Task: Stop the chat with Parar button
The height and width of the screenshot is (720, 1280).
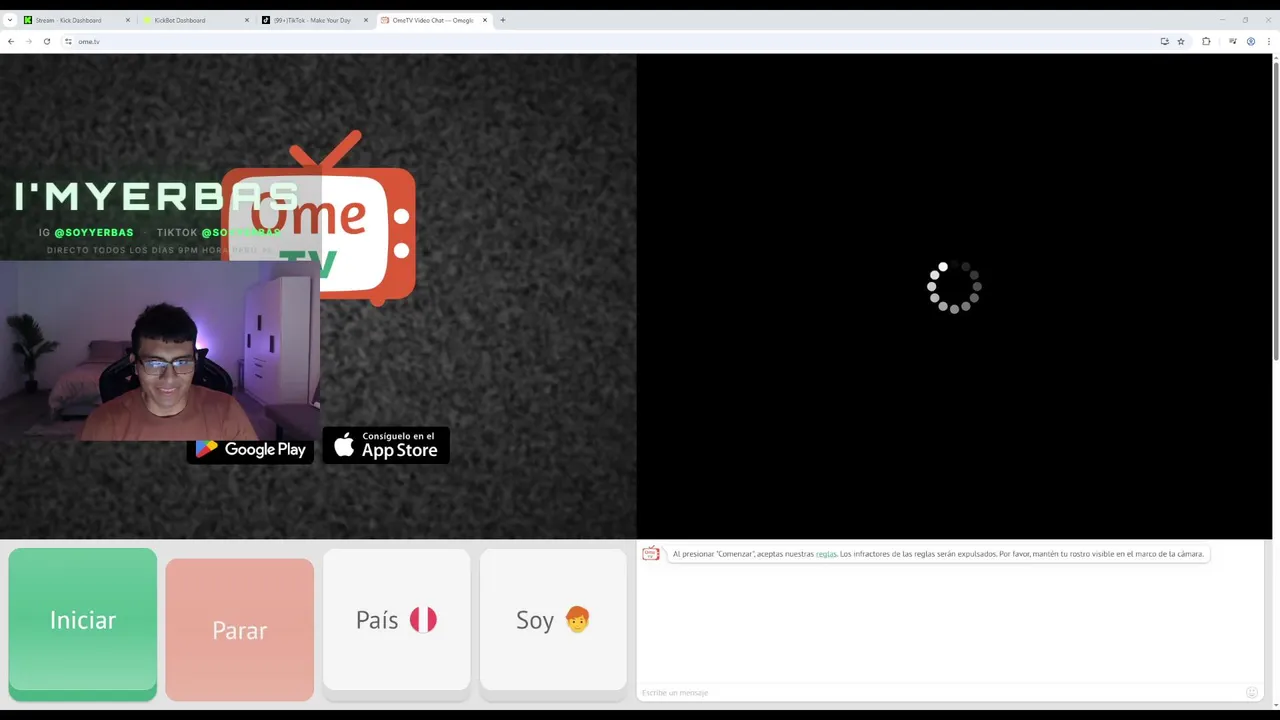Action: (240, 630)
